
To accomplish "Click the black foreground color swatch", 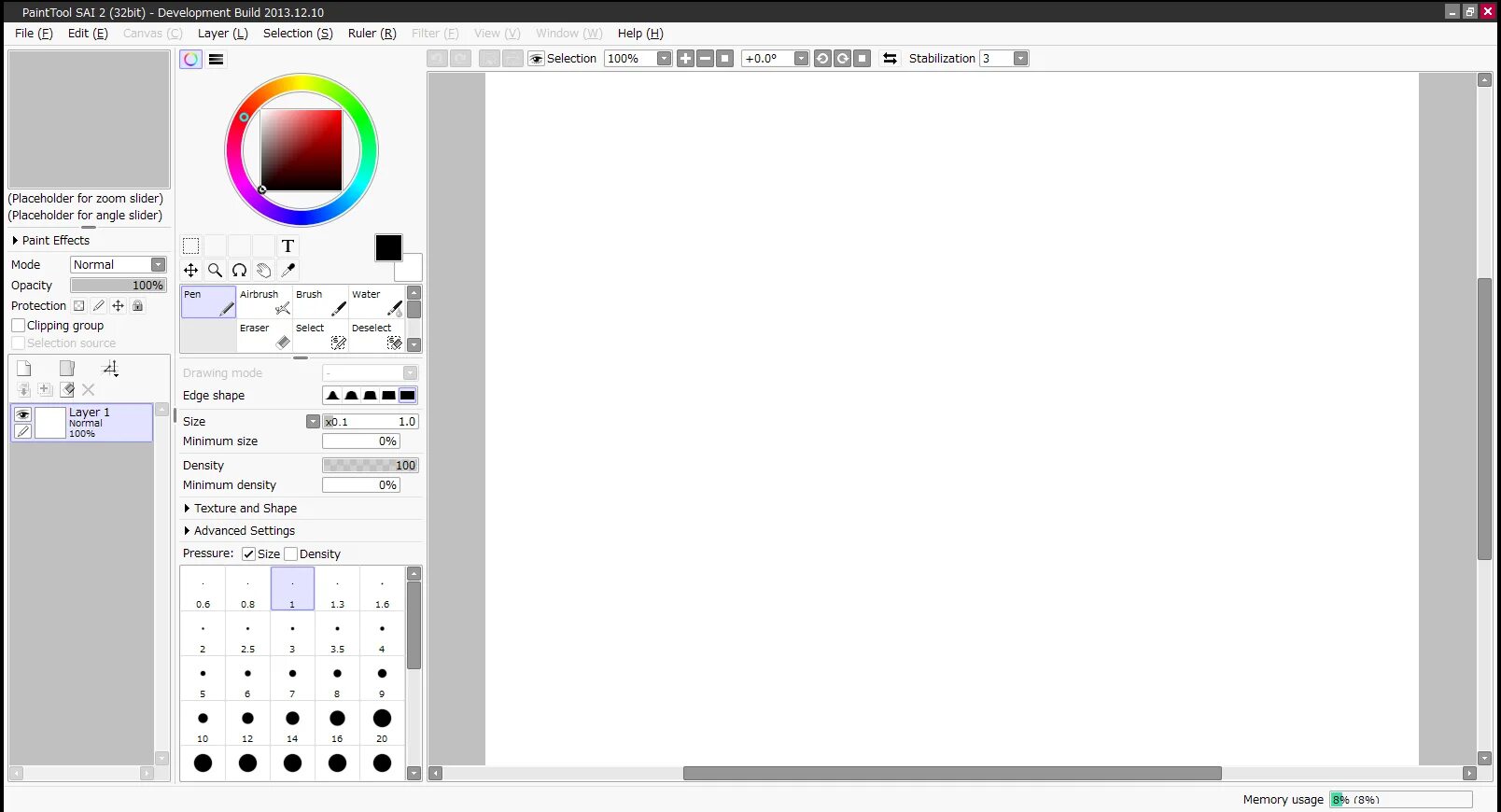I will pos(388,247).
